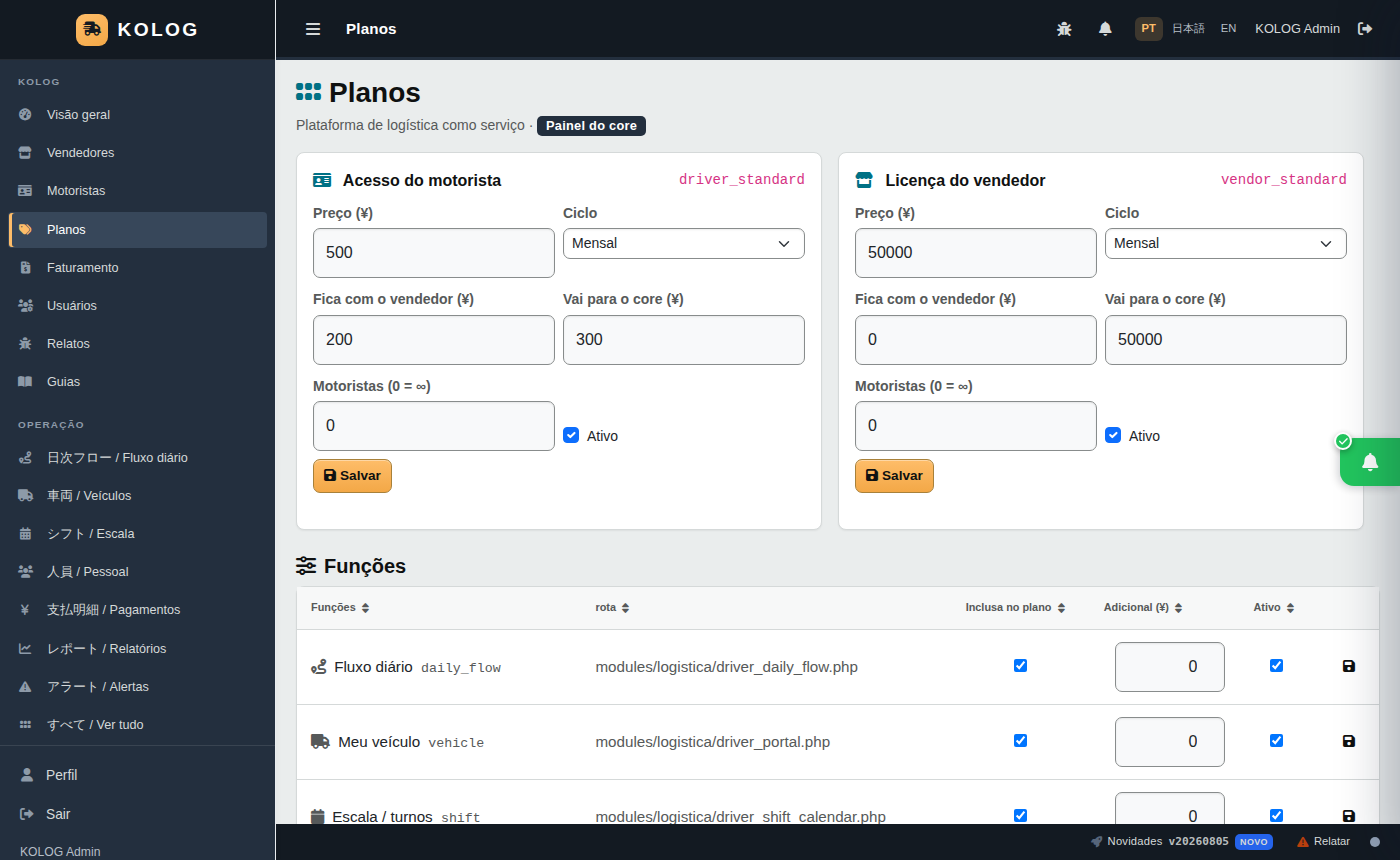This screenshot has width=1400, height=860.
Task: Open Relatos in the sidebar
Action: pos(138,344)
